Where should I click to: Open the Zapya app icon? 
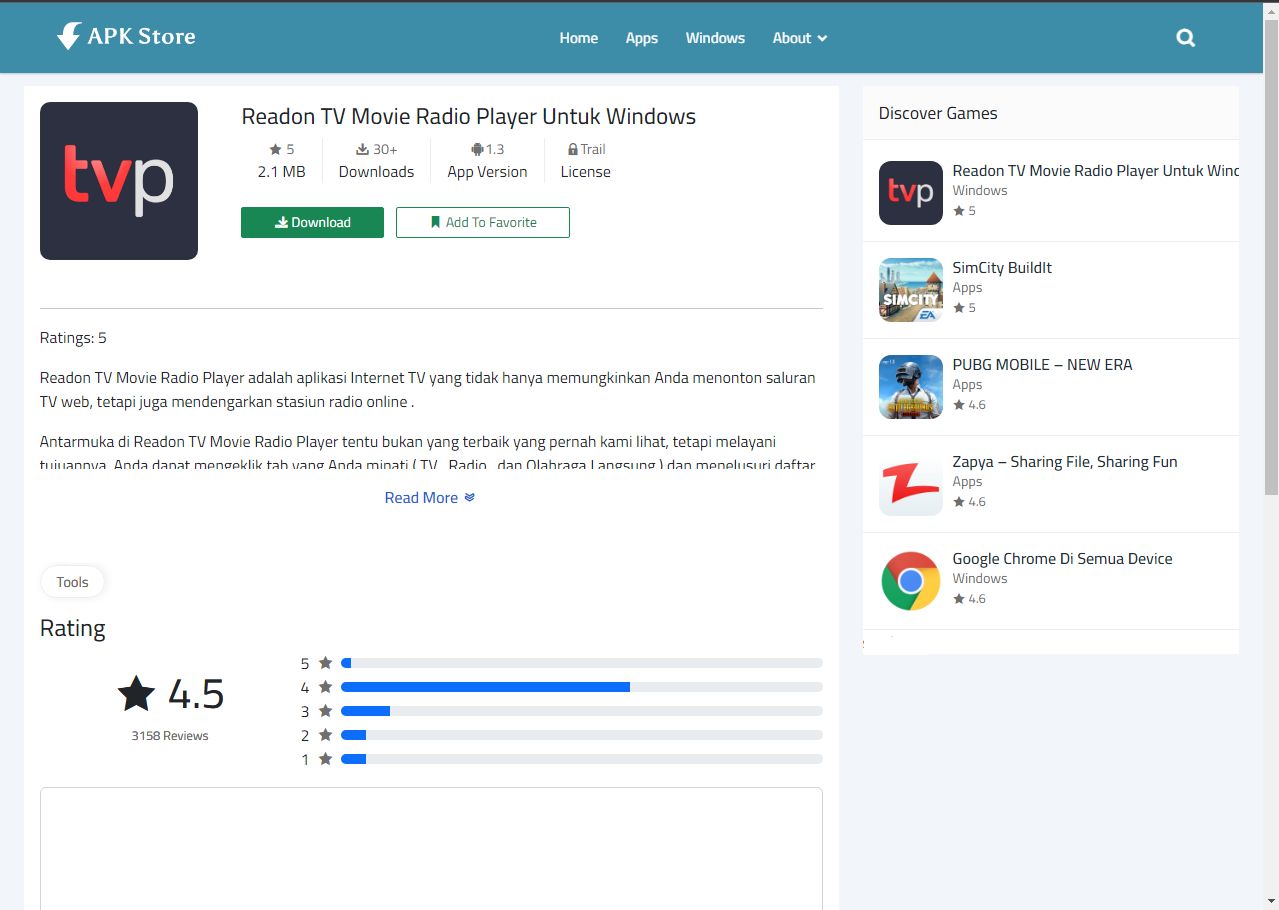(911, 484)
